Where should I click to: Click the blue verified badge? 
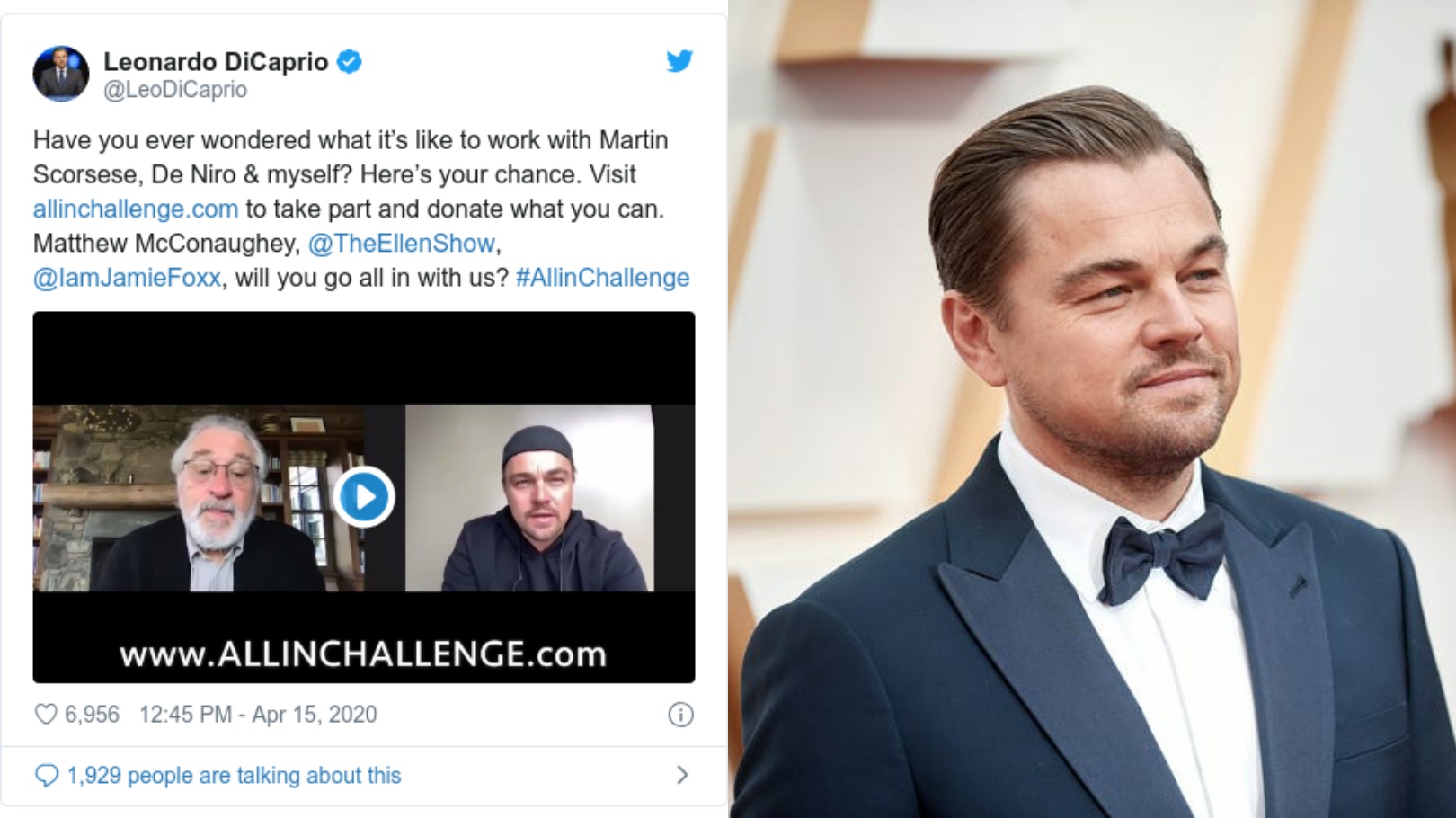tap(349, 61)
